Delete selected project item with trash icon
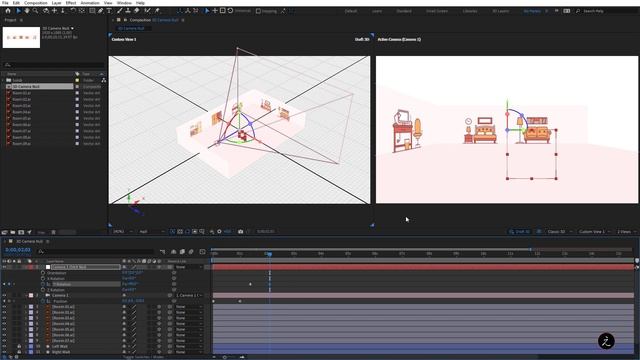This screenshot has height=360, width=640. 53,232
